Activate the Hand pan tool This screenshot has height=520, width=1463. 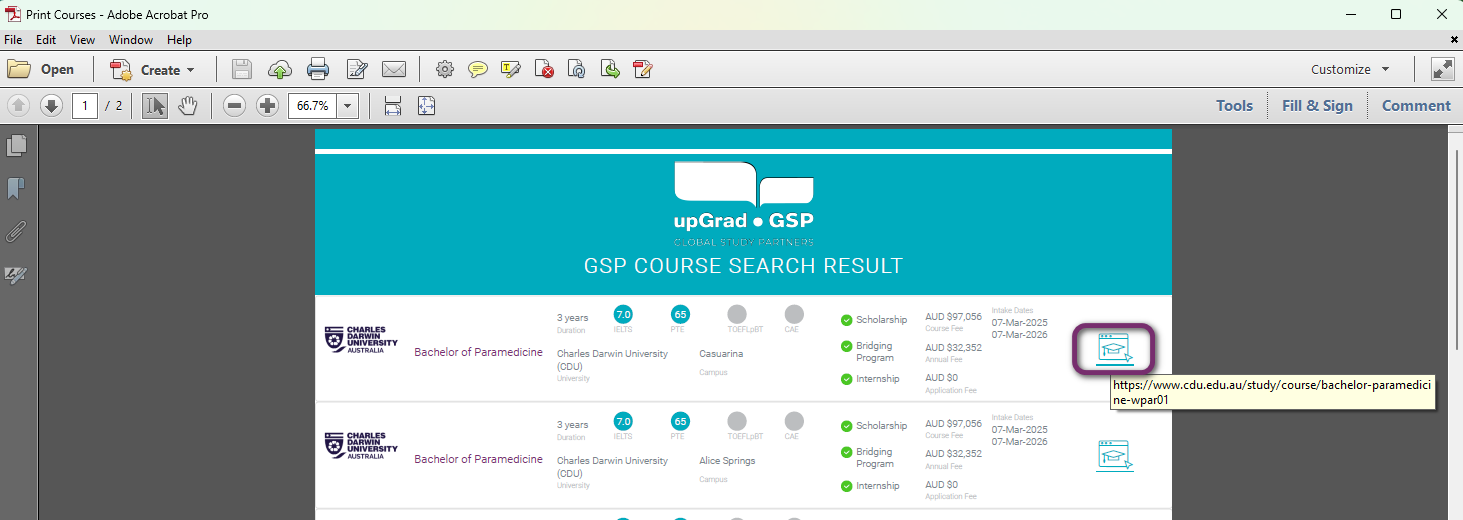click(x=187, y=106)
